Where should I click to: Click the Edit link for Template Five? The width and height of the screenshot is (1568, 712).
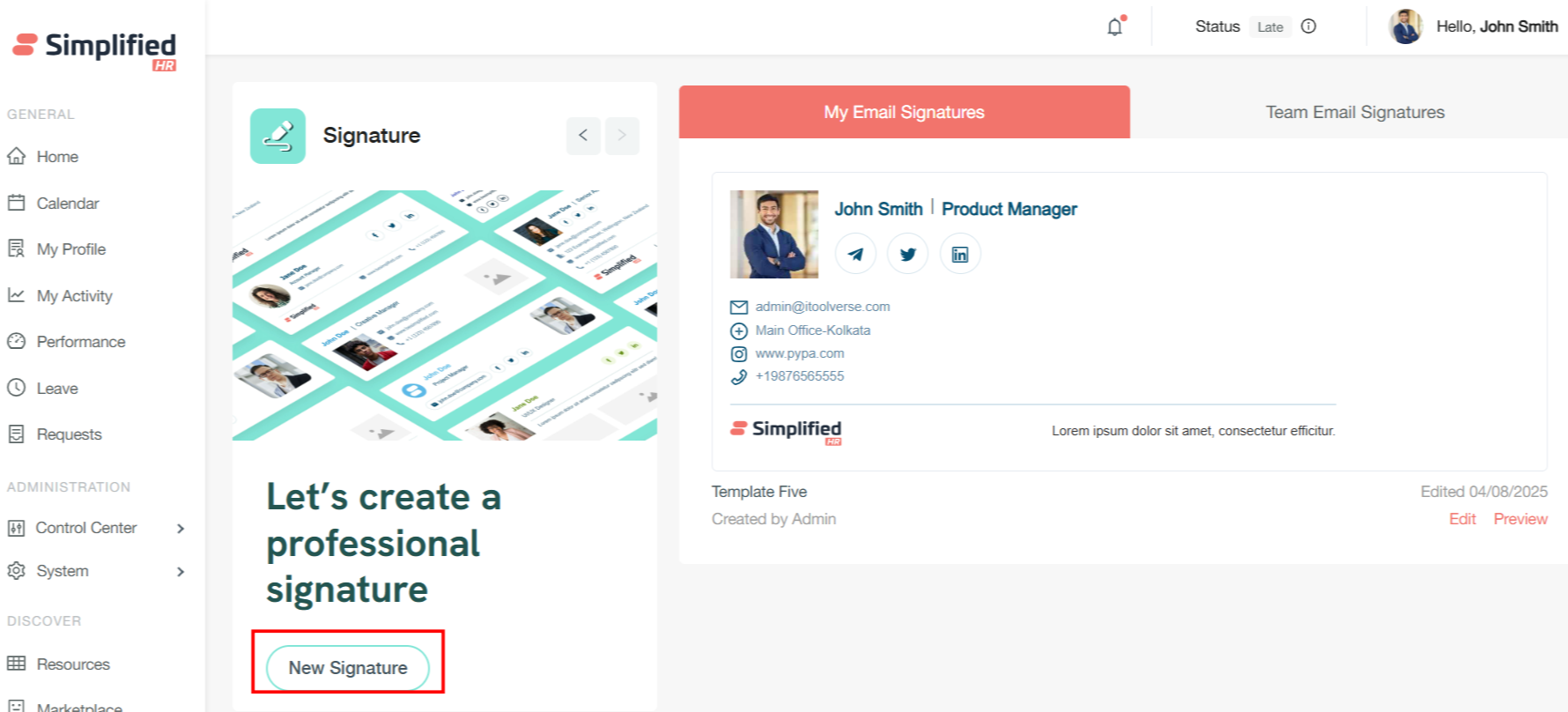[x=1462, y=519]
